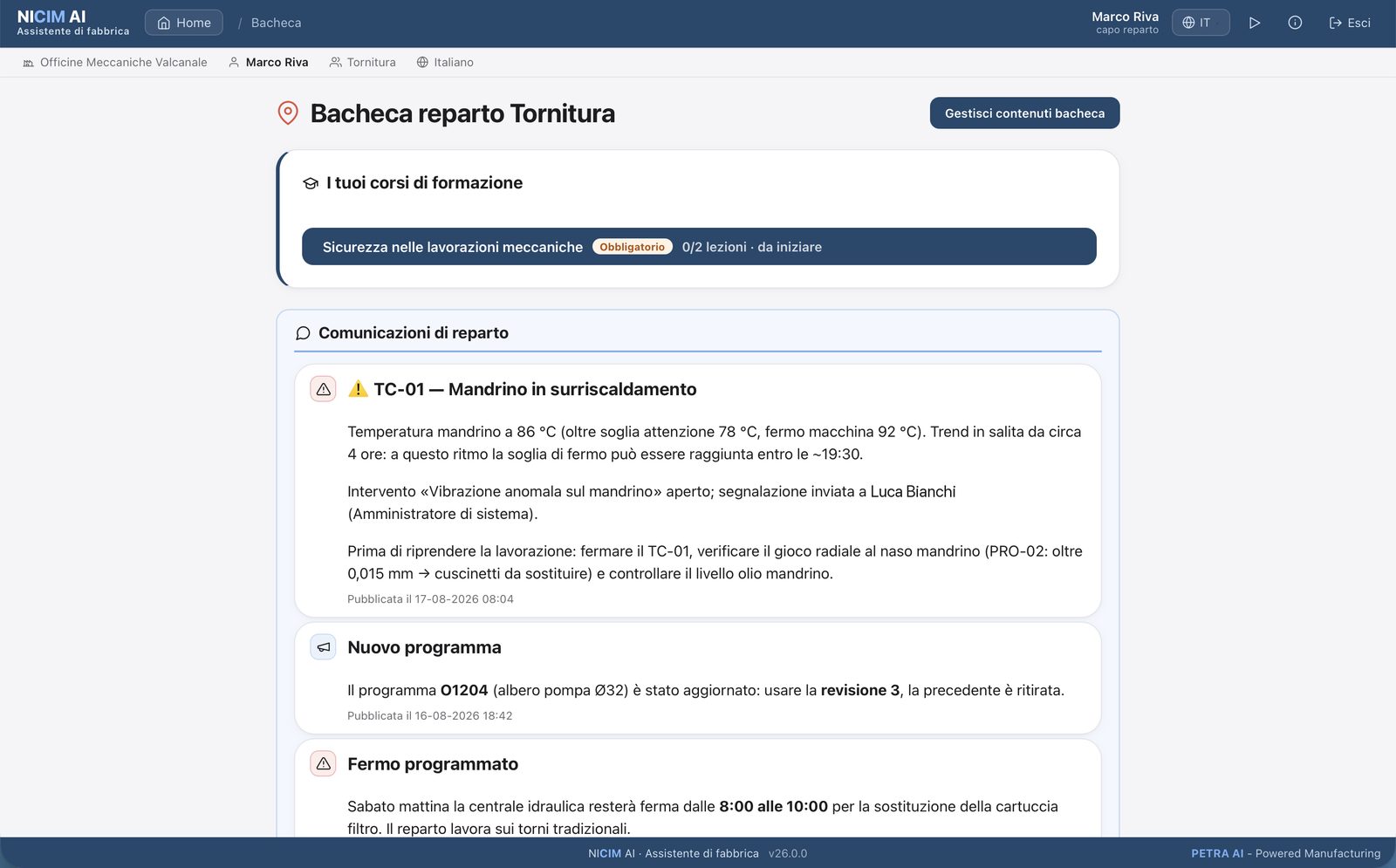Viewport: 1396px width, 868px height.
Task: Click the graduation cap icon
Action: [x=311, y=183]
